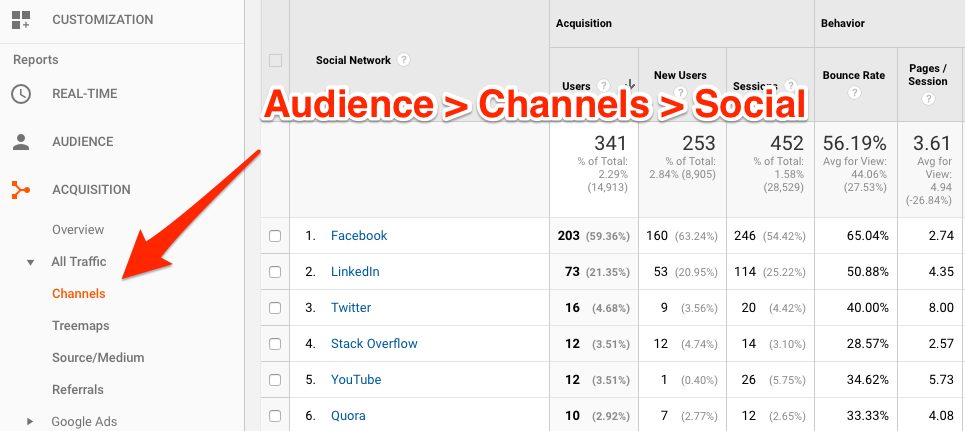965x431 pixels.
Task: Collapse the All Traffic section arrow
Action: 30,262
